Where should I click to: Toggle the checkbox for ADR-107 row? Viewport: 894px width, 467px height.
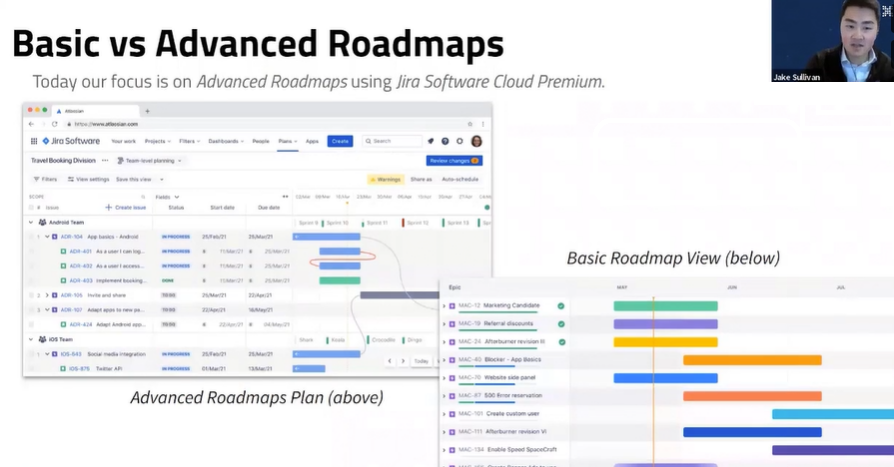31,310
